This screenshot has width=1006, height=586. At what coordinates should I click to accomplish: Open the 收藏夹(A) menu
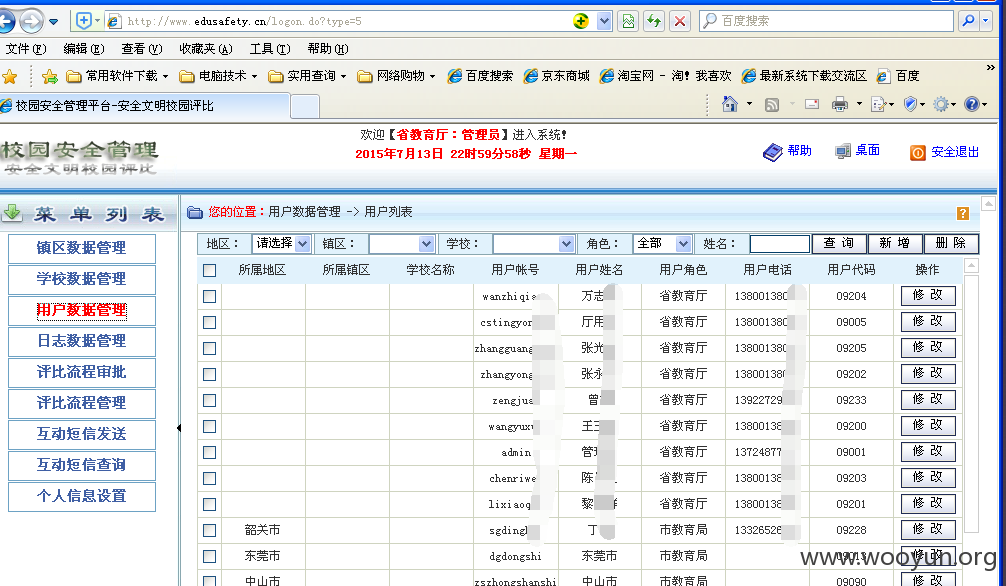click(x=206, y=49)
